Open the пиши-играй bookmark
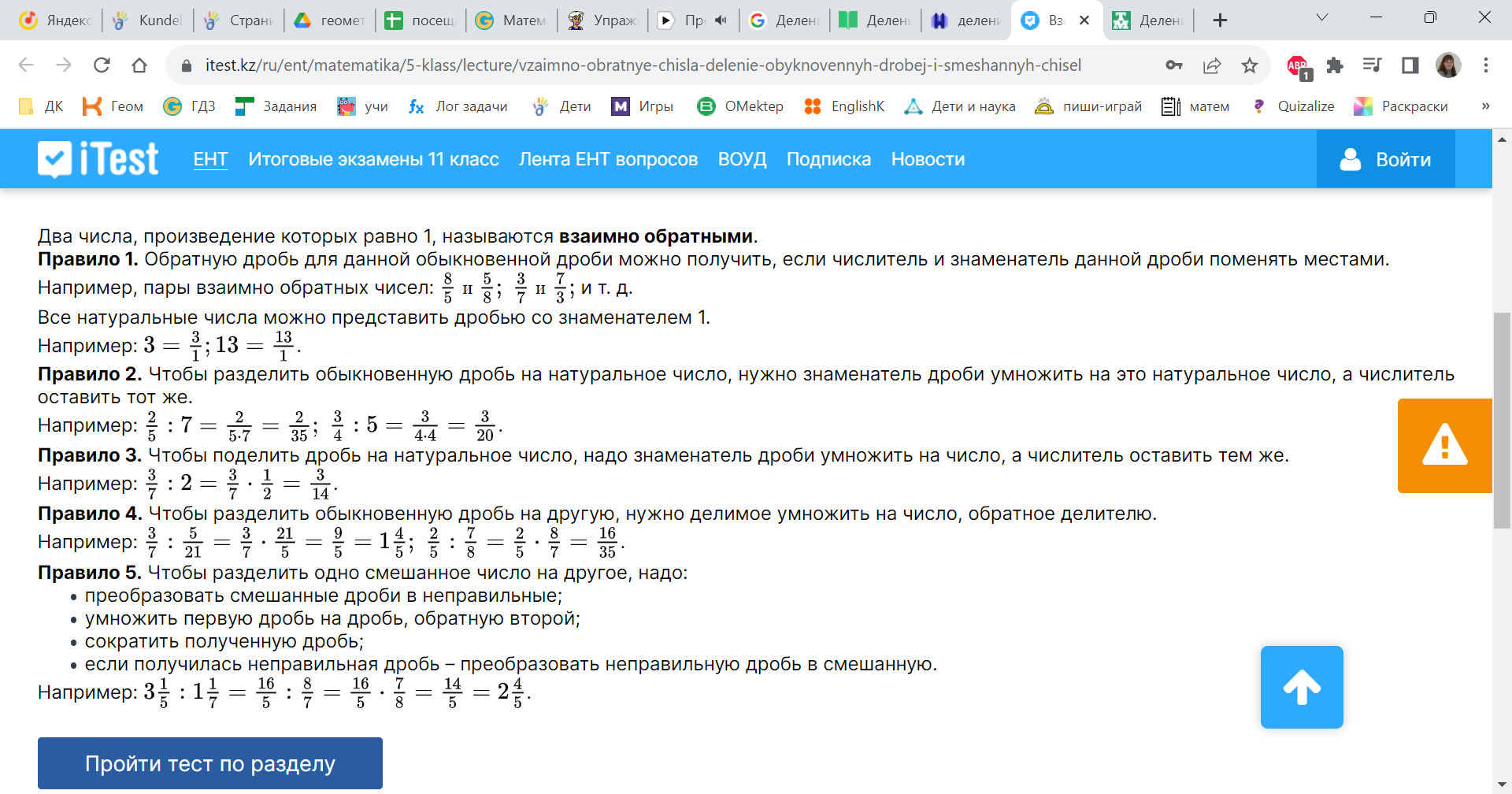Screen dimensions: 1512x794 coord(1088,106)
